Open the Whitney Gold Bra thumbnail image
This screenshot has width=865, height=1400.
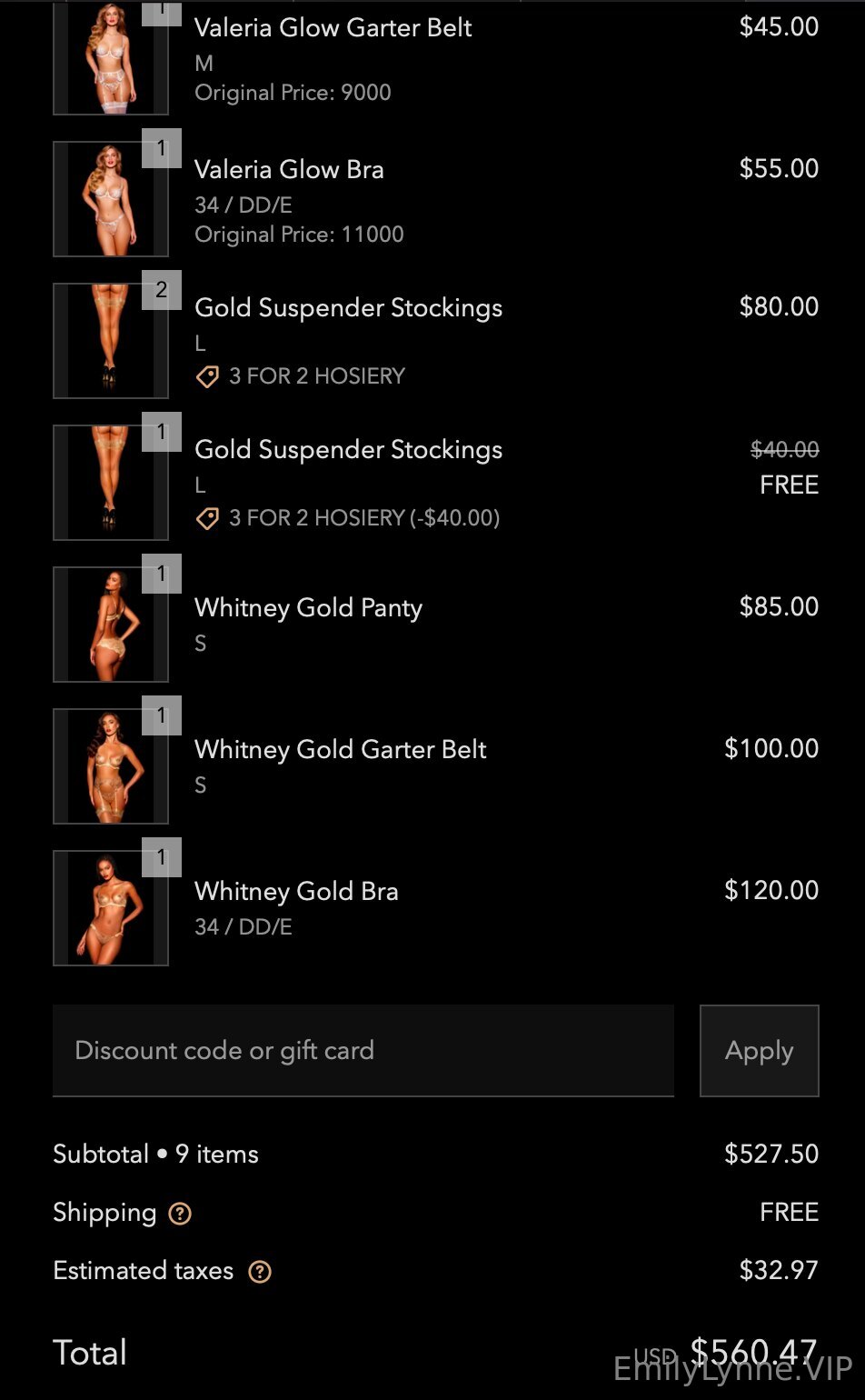pos(111,909)
